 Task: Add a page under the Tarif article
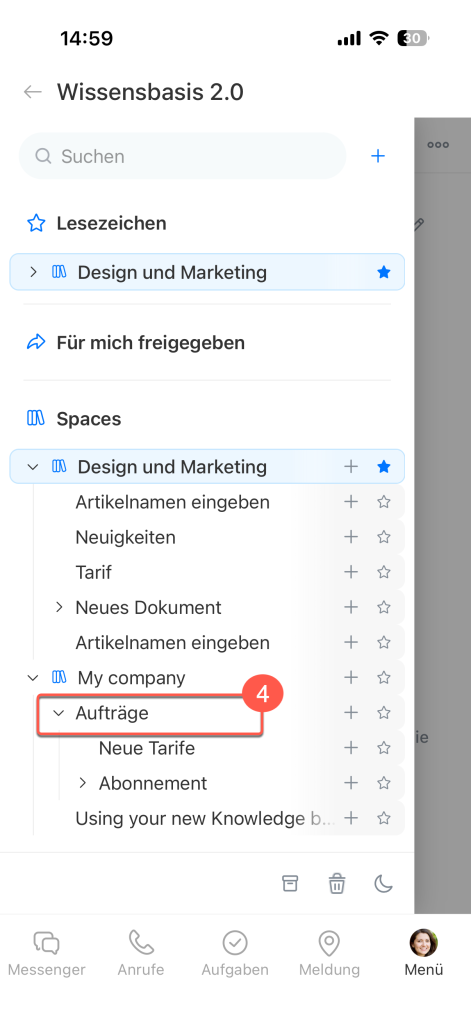351,572
